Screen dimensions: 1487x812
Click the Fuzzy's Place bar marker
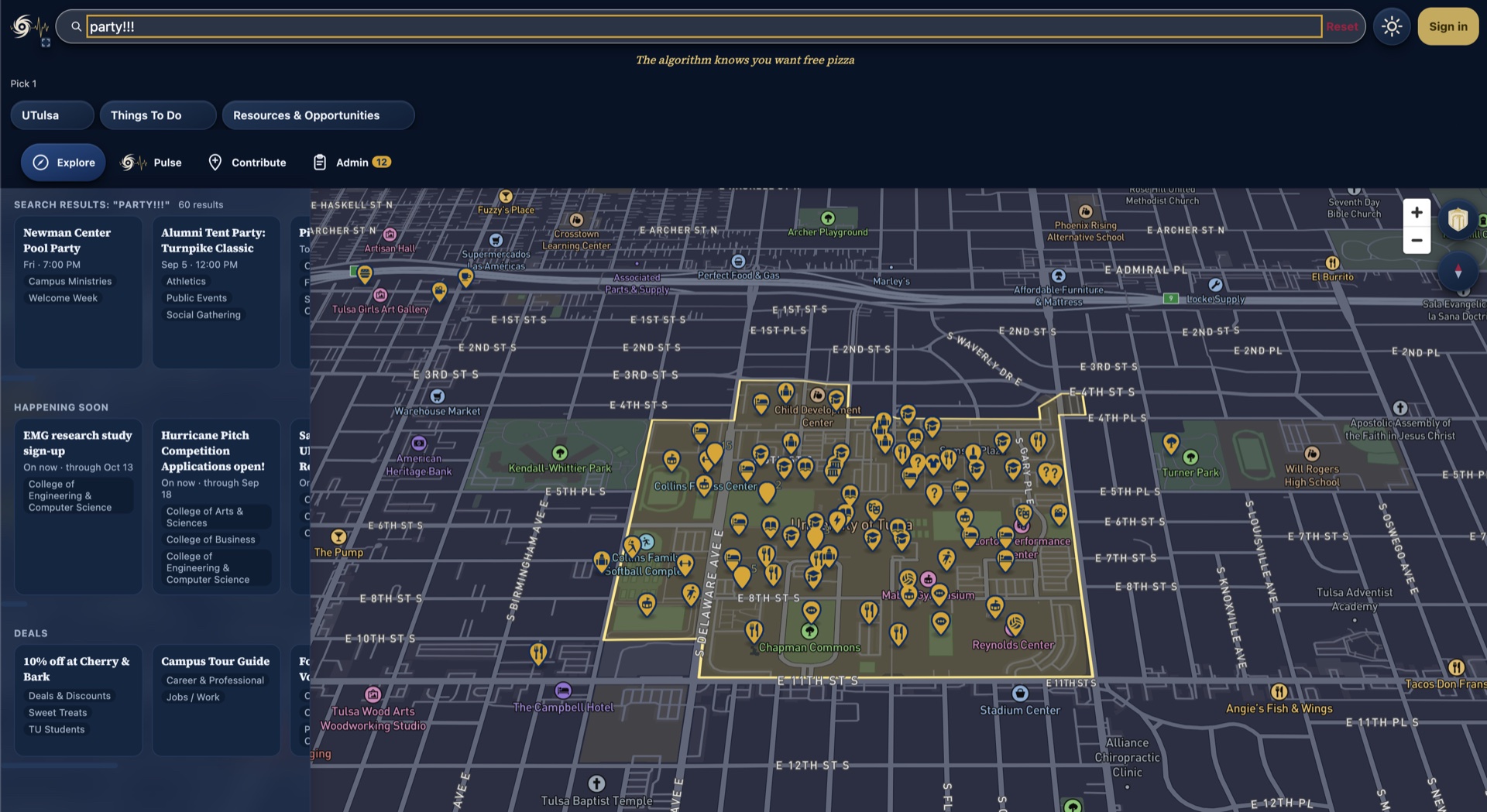(506, 197)
